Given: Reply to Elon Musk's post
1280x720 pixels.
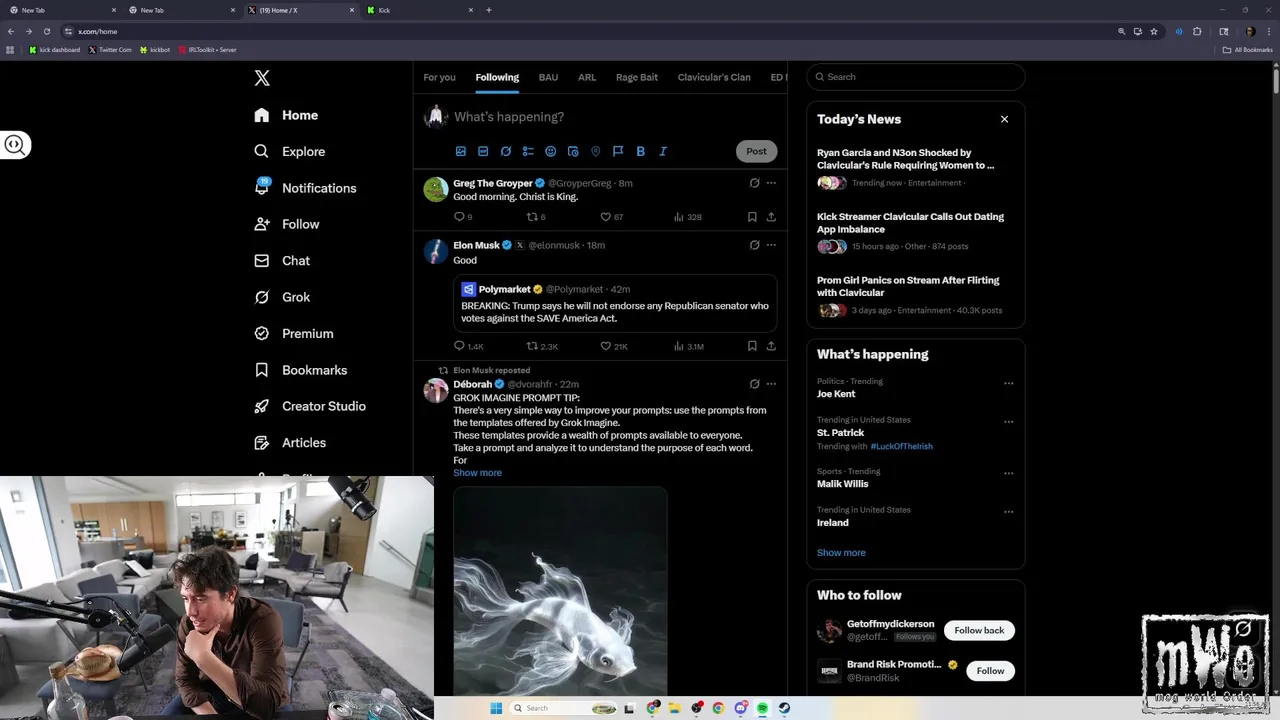Looking at the screenshot, I should click(x=460, y=346).
